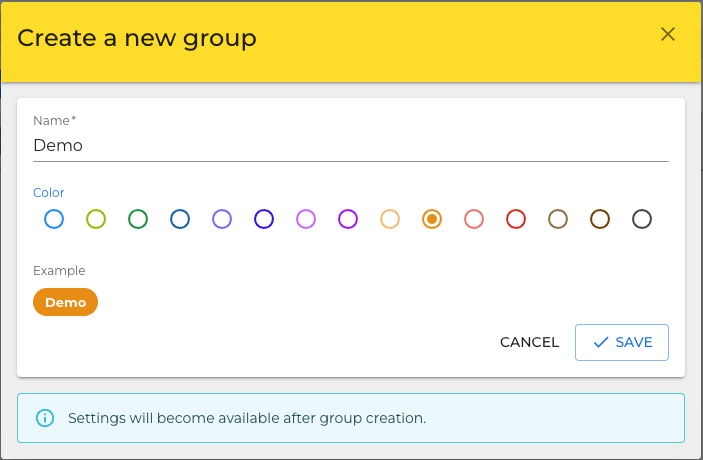Select the light blue color option
The width and height of the screenshot is (703, 460).
[54, 219]
